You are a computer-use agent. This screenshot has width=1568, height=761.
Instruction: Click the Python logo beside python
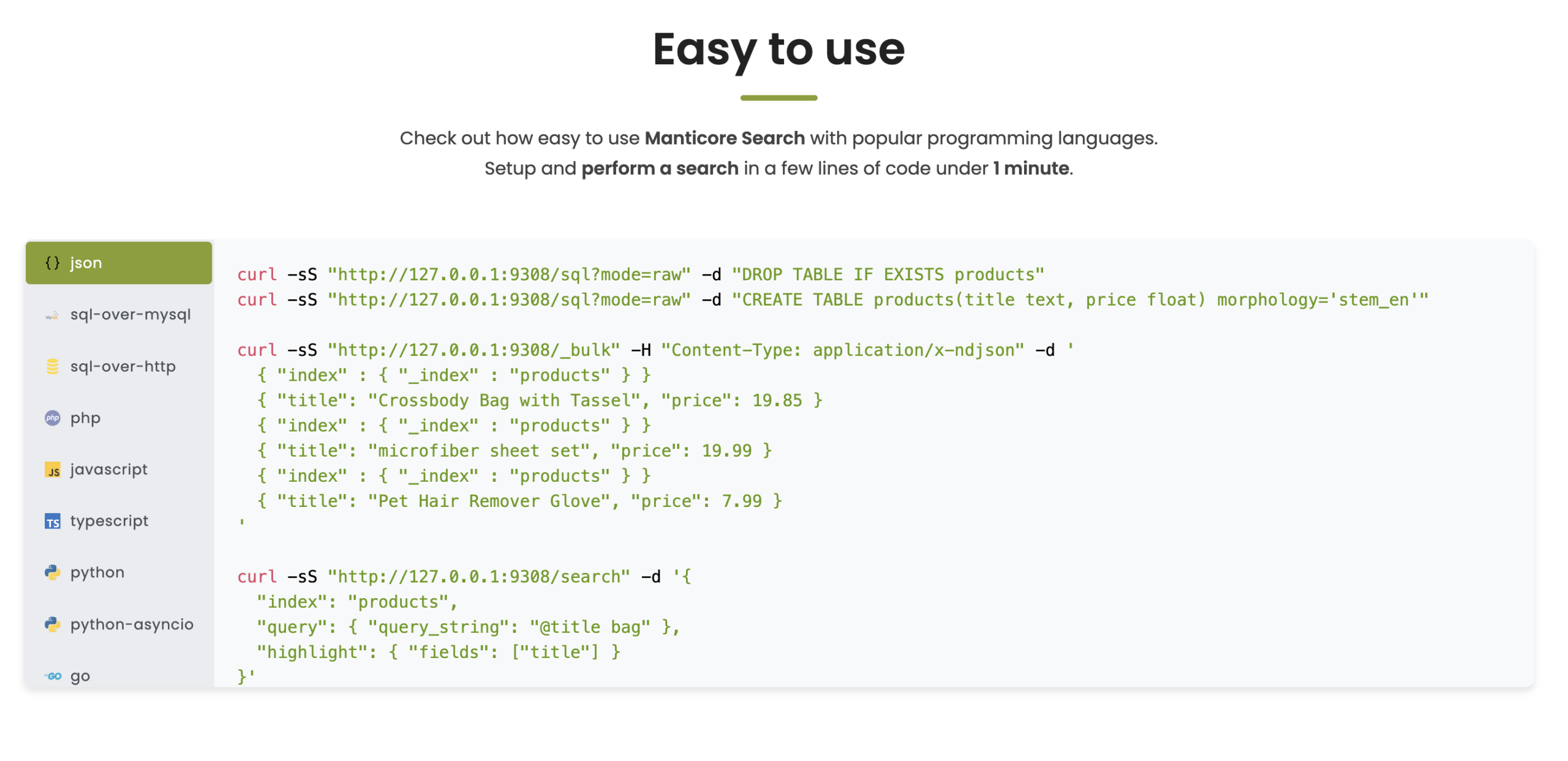[52, 573]
